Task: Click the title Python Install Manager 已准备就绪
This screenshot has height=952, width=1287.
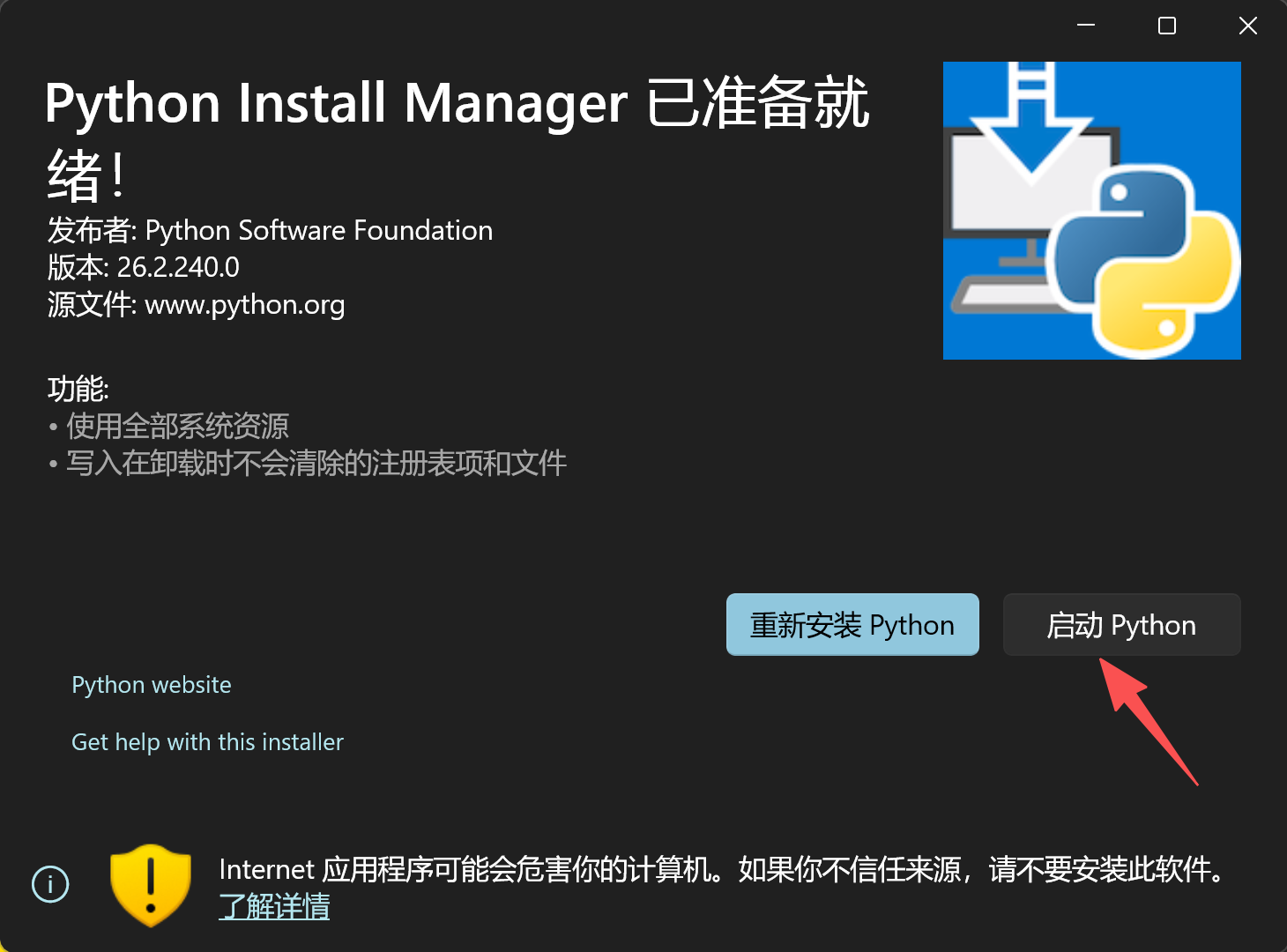Action: pos(458,139)
